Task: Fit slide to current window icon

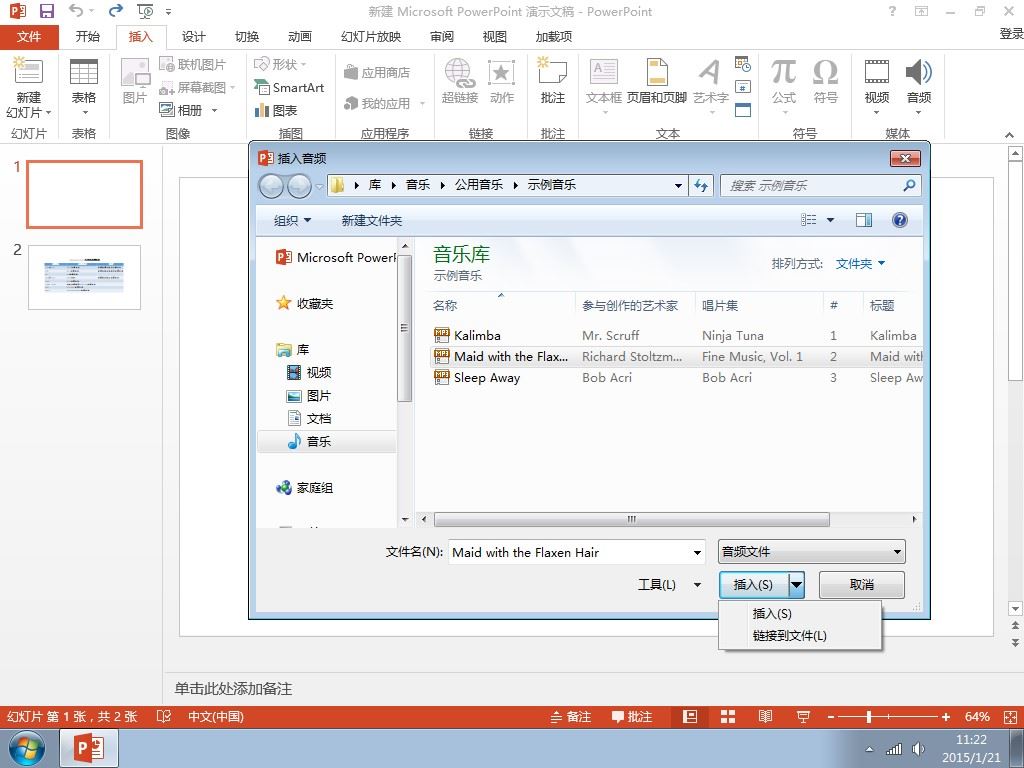Action: pos(1010,717)
